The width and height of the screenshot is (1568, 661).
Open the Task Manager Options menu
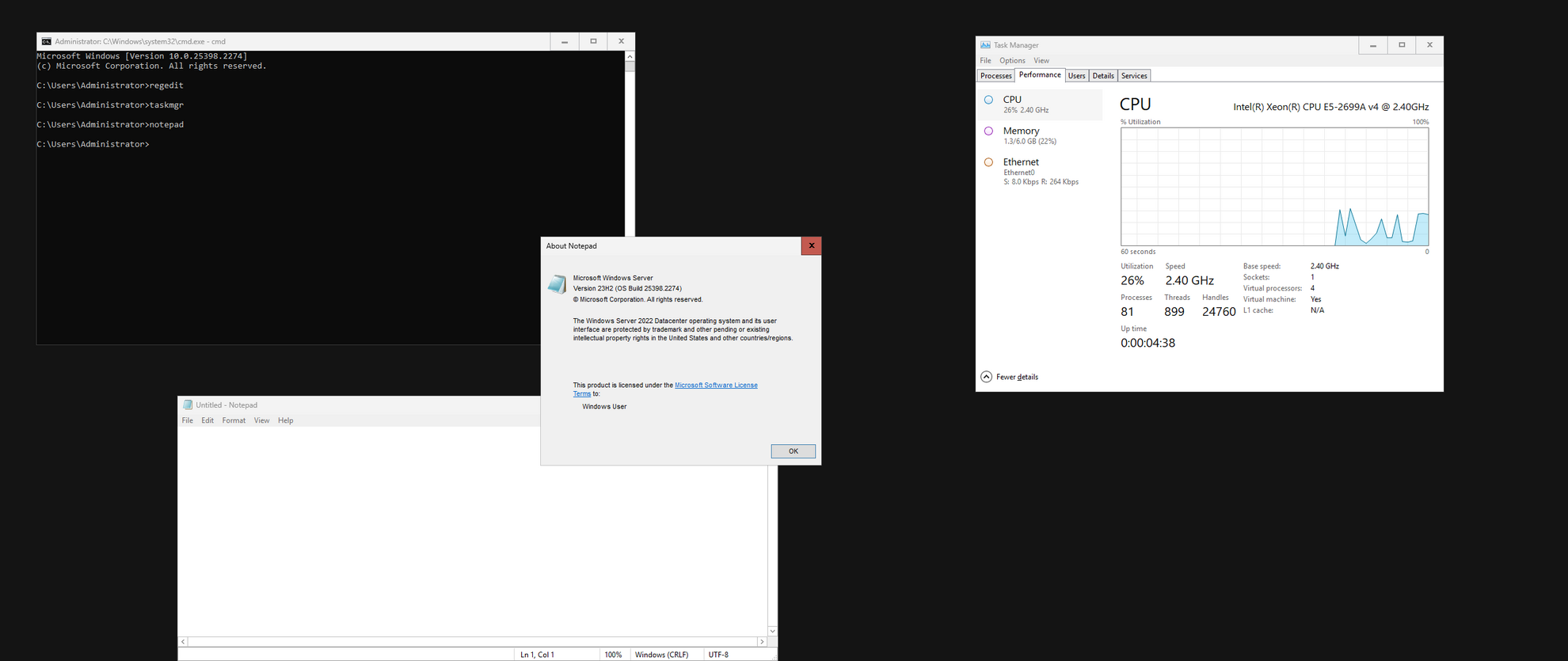[x=1011, y=61]
